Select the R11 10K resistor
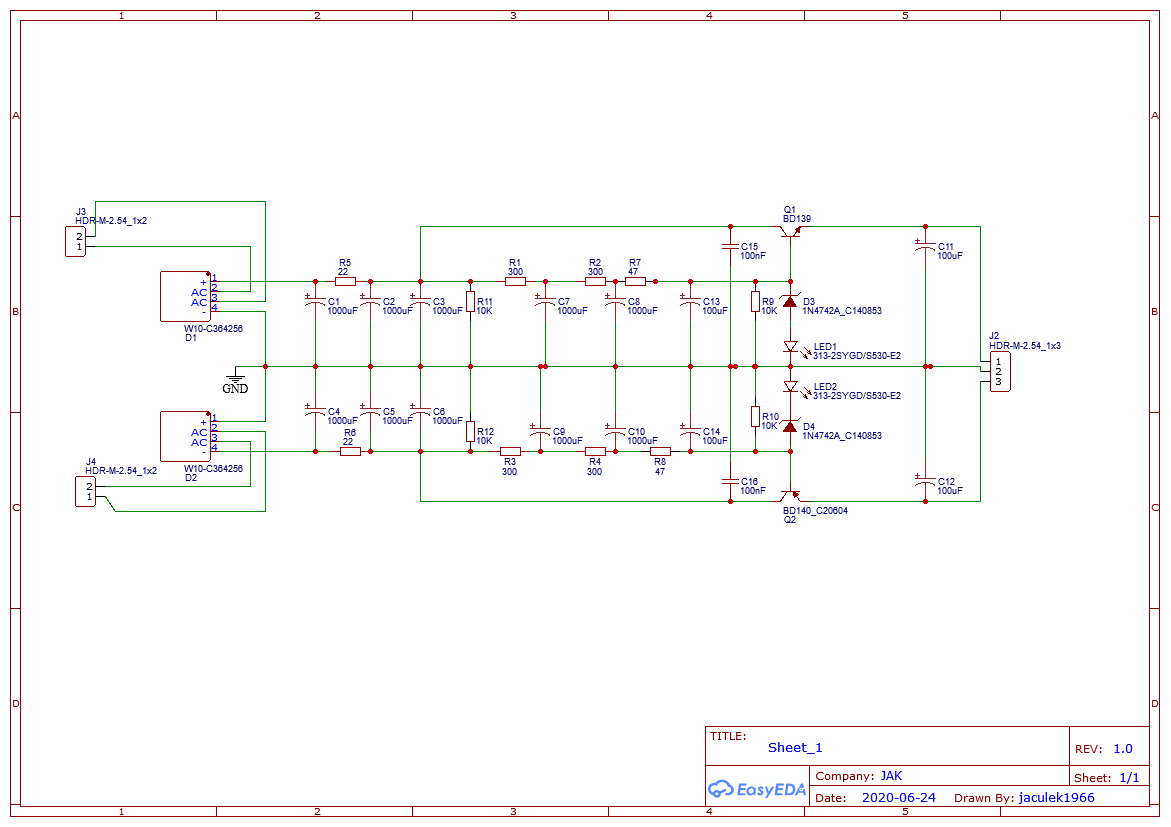 coord(470,302)
